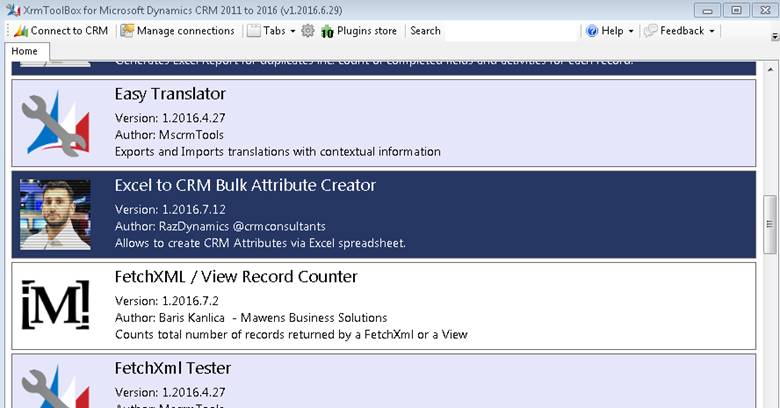Viewport: 780px width, 408px height.
Task: Expand the Help dropdown
Action: (x=610, y=31)
